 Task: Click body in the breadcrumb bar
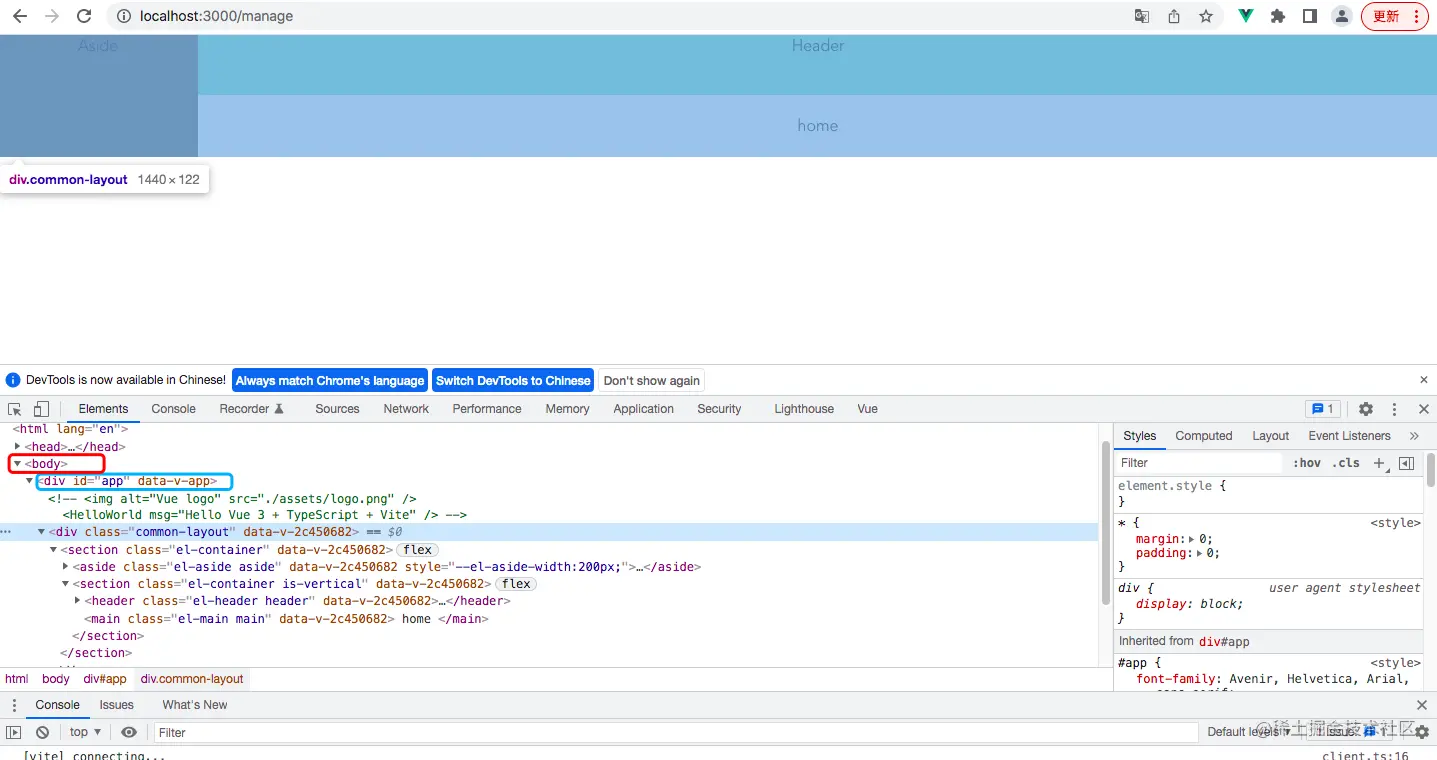click(x=56, y=679)
